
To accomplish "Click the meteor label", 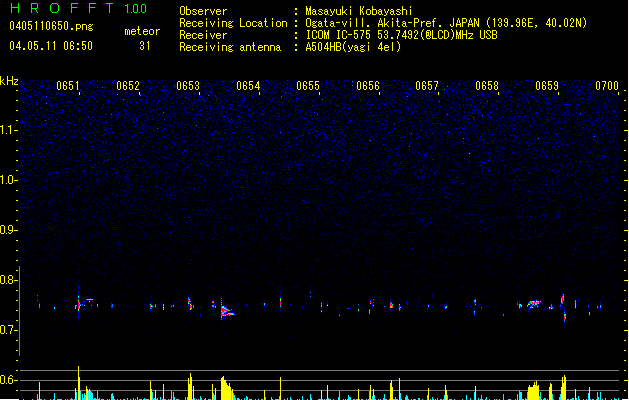I will pyautogui.click(x=142, y=31).
